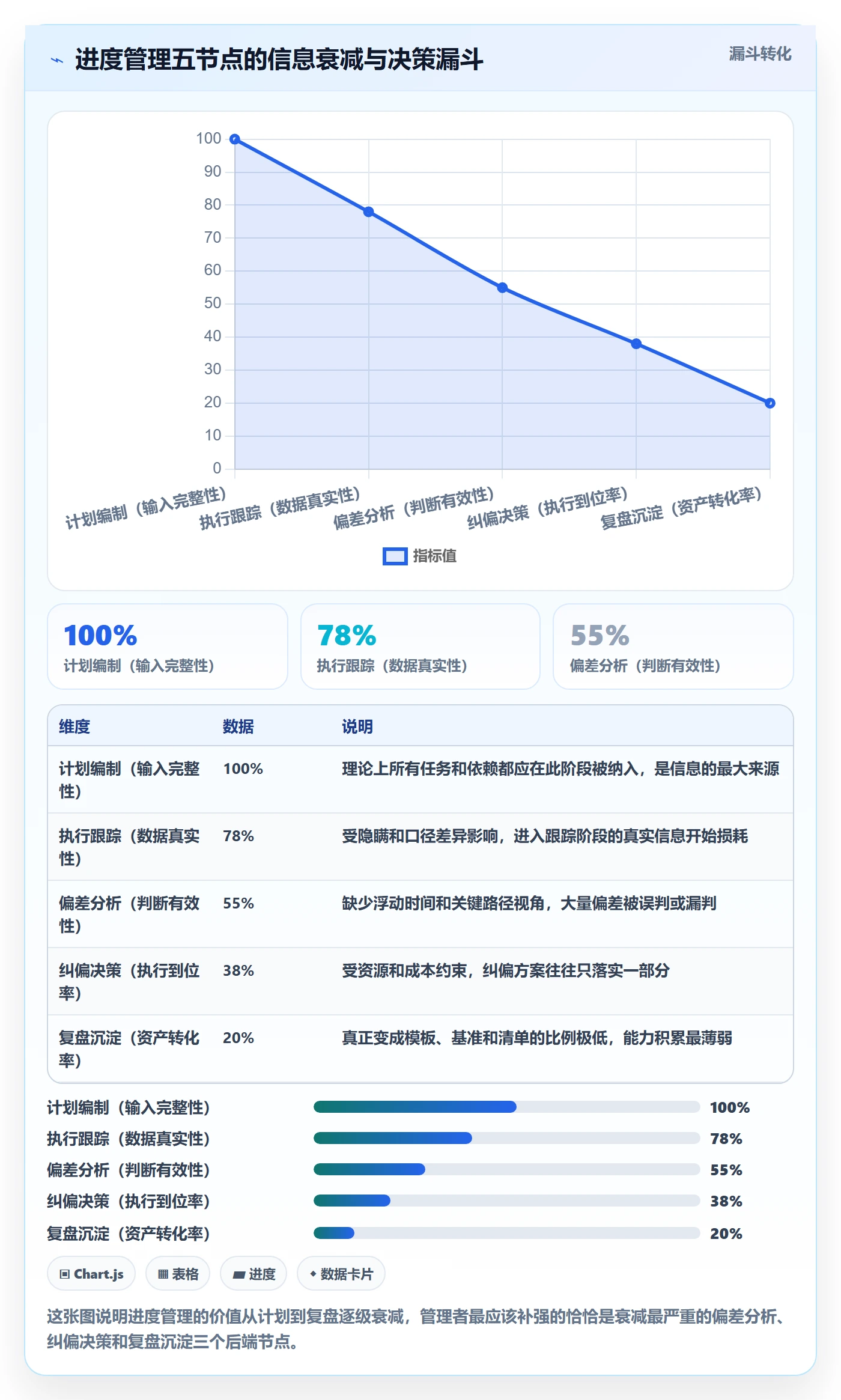Viewport: 841px width, 1400px height.
Task: Click the chart point at value 38
Action: click(636, 344)
